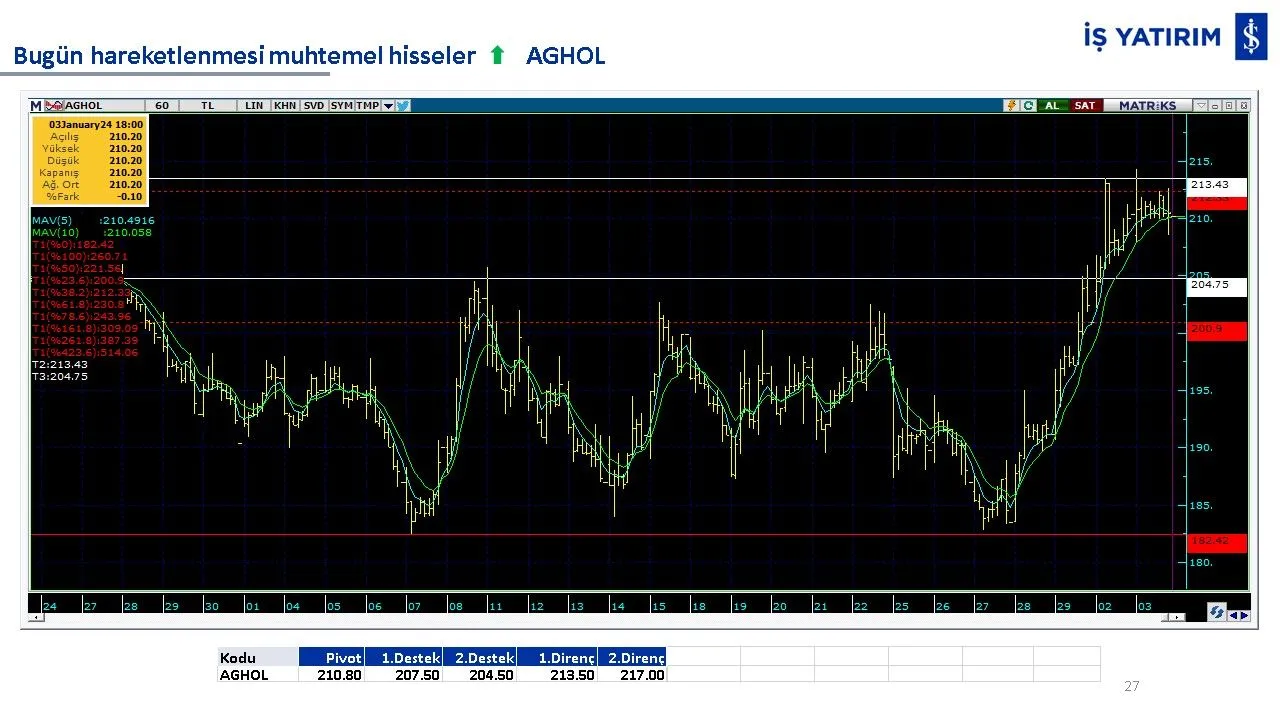Click the left scroll arrow of chart scrollbar

point(35,618)
